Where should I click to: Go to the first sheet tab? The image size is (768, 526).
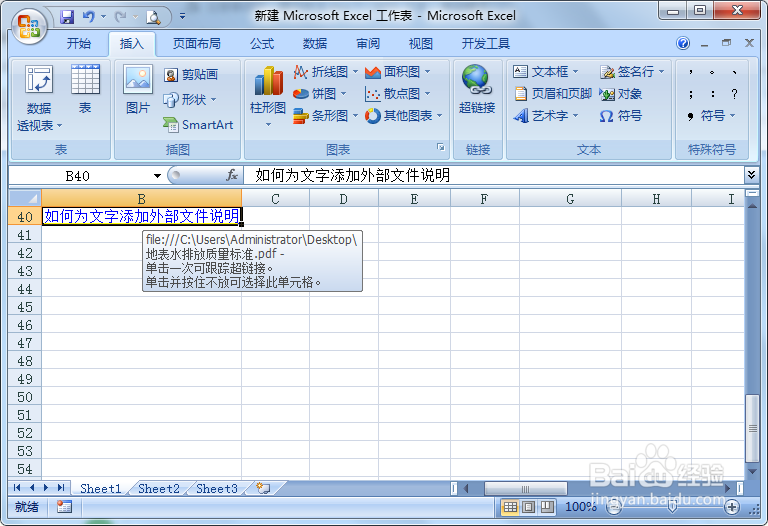[x=17, y=487]
